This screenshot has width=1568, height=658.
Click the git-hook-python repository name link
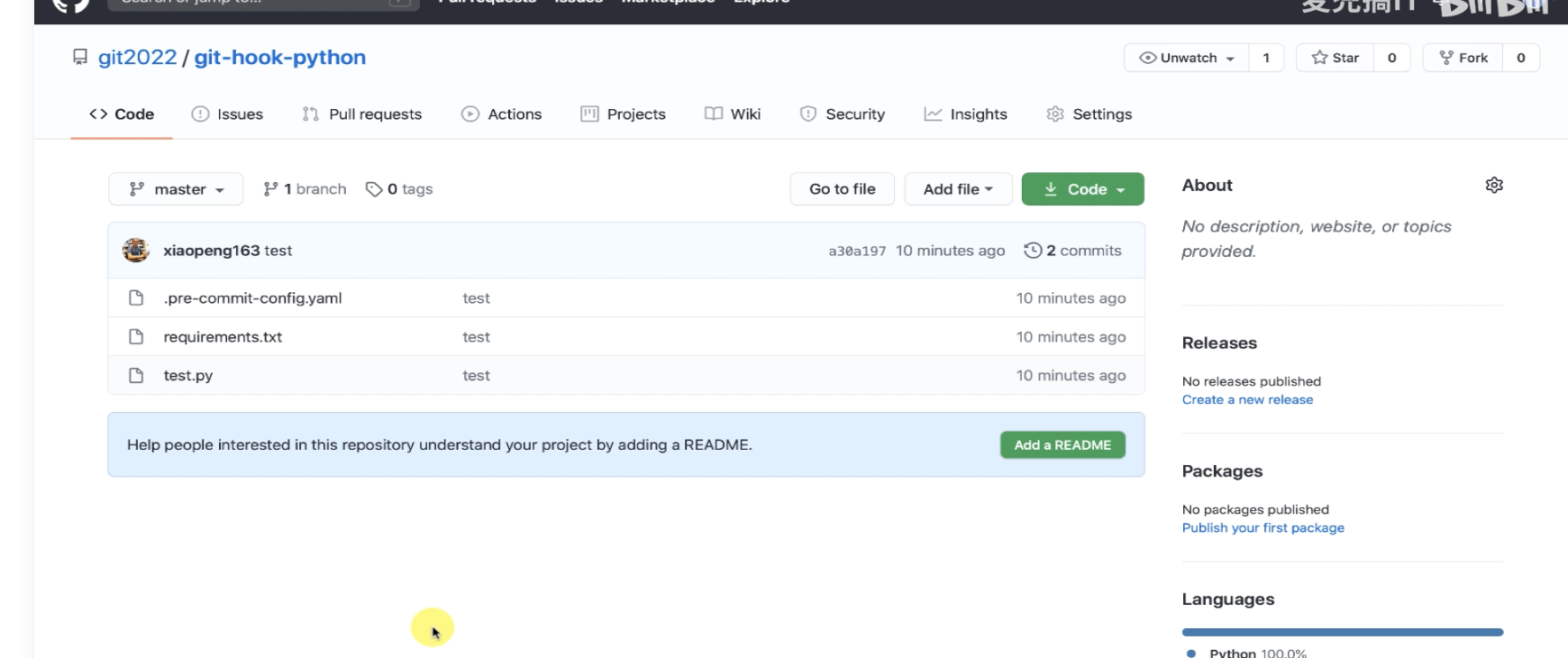pyautogui.click(x=280, y=58)
